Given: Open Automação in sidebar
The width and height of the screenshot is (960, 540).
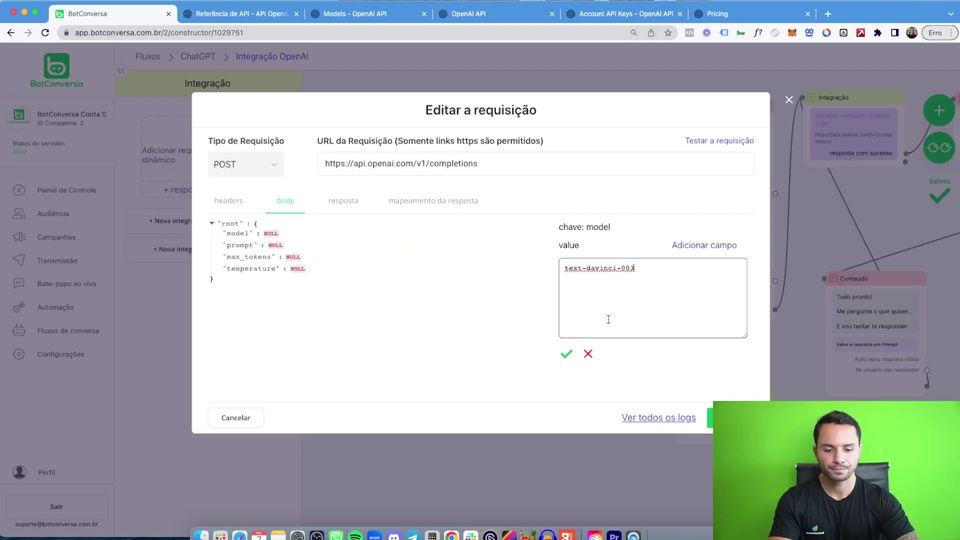Looking at the screenshot, I should pos(57,307).
